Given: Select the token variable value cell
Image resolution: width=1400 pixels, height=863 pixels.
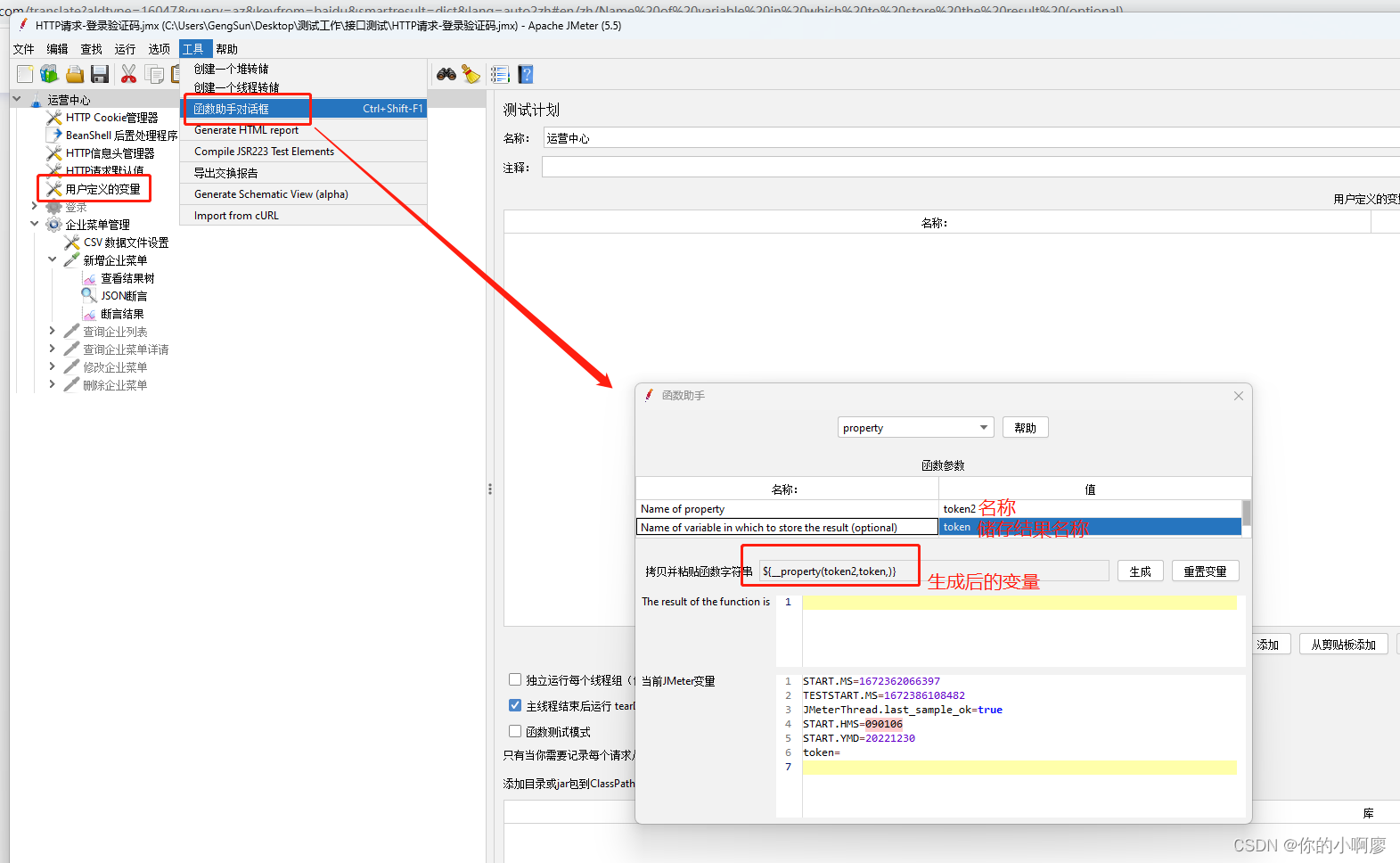Looking at the screenshot, I should 1090,528.
